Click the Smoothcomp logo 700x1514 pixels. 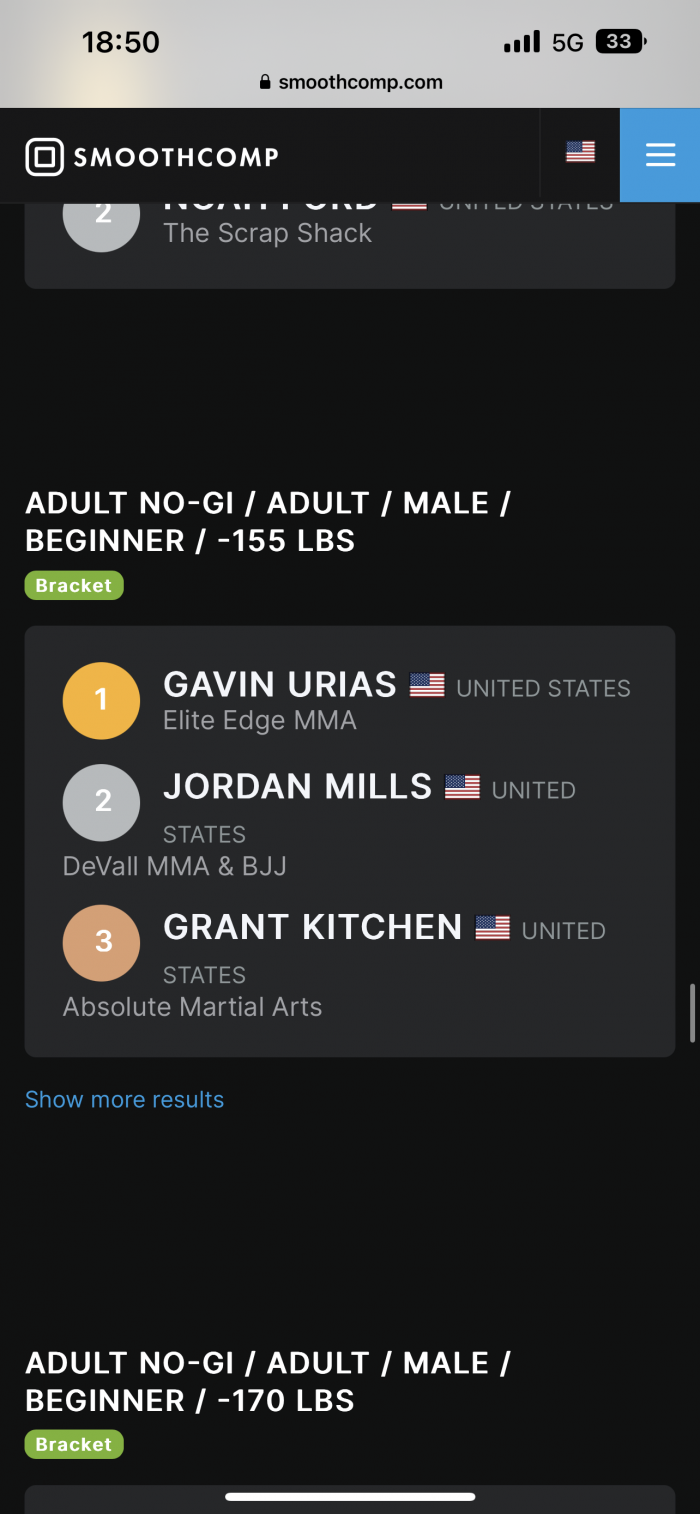(152, 157)
